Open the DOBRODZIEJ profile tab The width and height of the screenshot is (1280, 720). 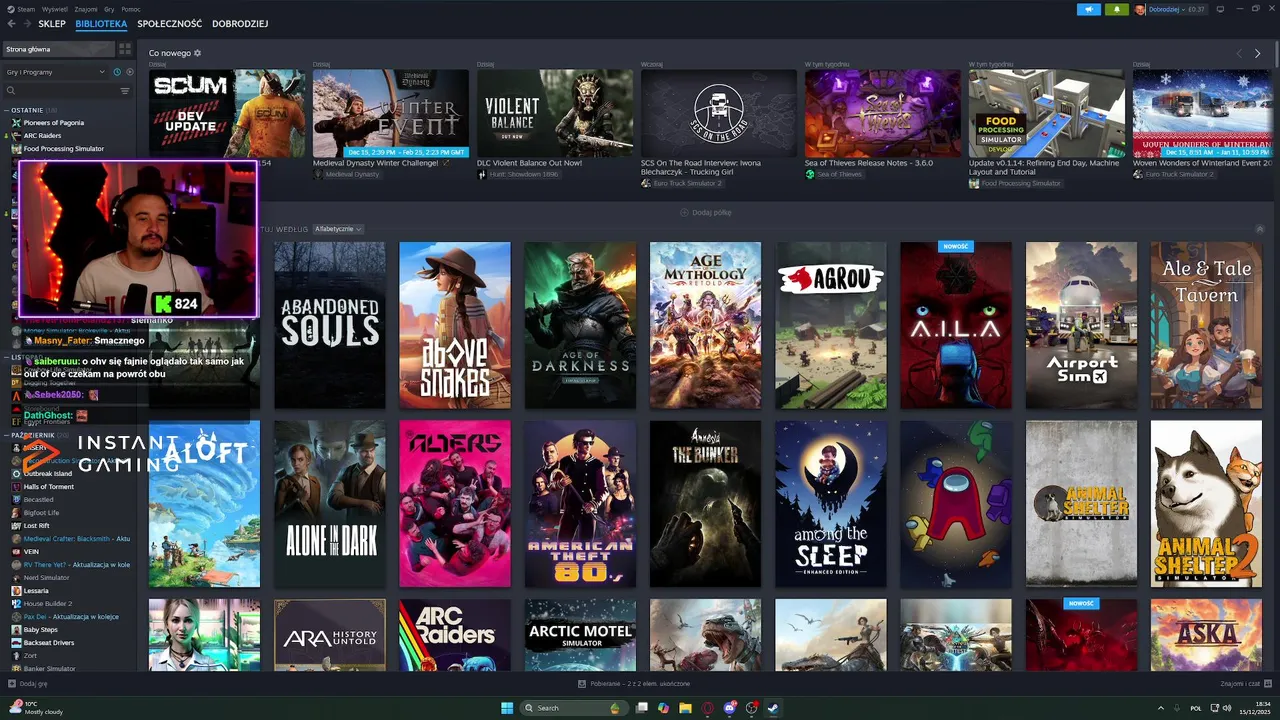(x=240, y=24)
